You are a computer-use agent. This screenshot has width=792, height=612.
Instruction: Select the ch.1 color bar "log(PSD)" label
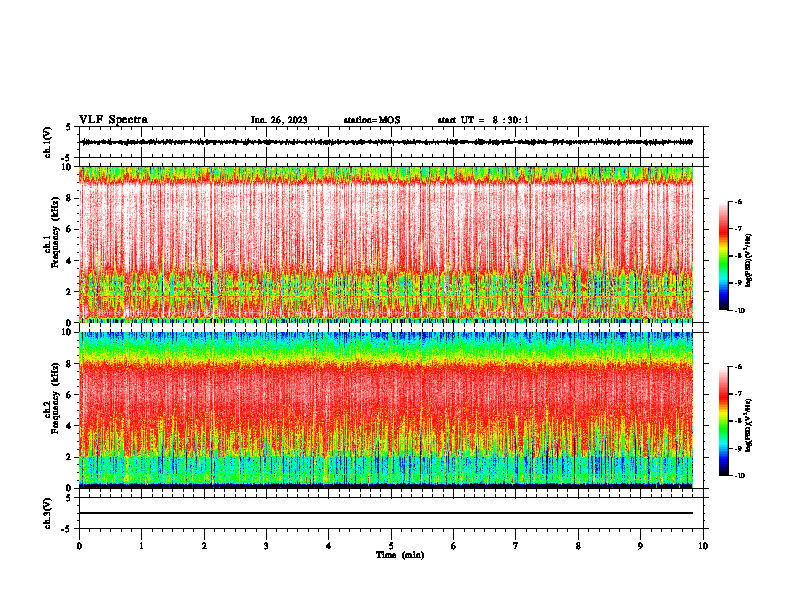749,261
